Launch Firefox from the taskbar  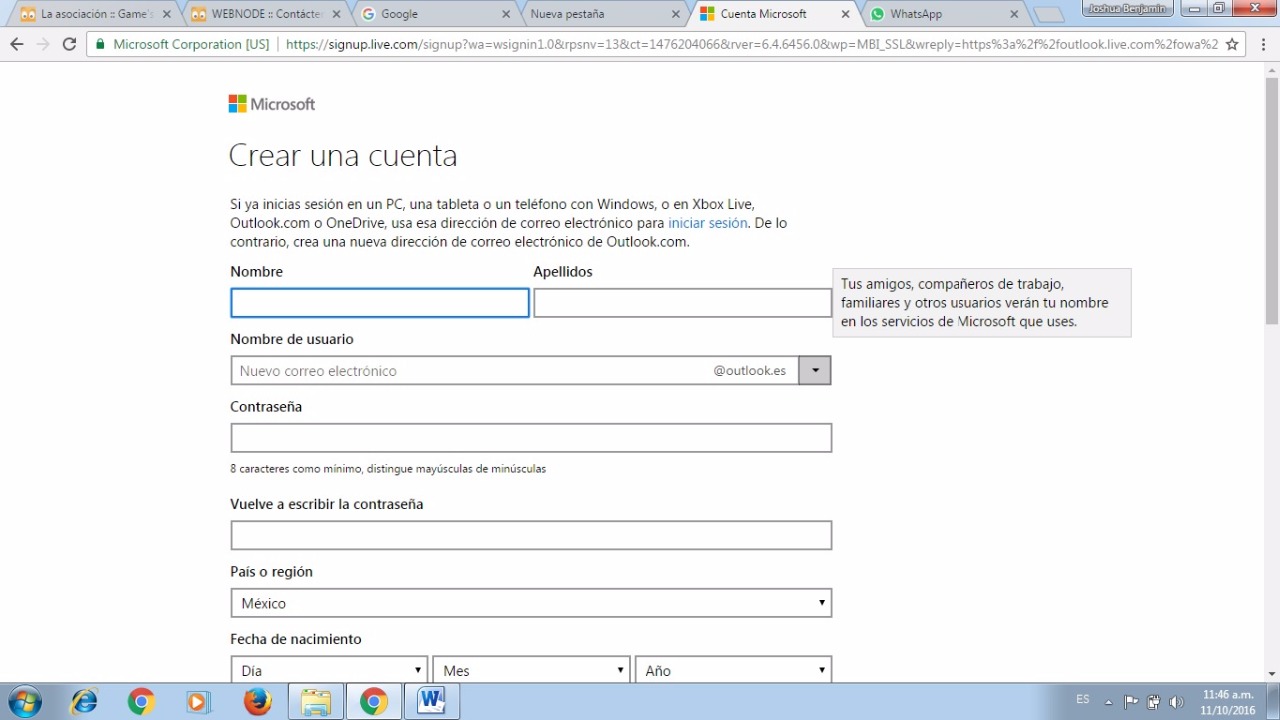tap(257, 702)
